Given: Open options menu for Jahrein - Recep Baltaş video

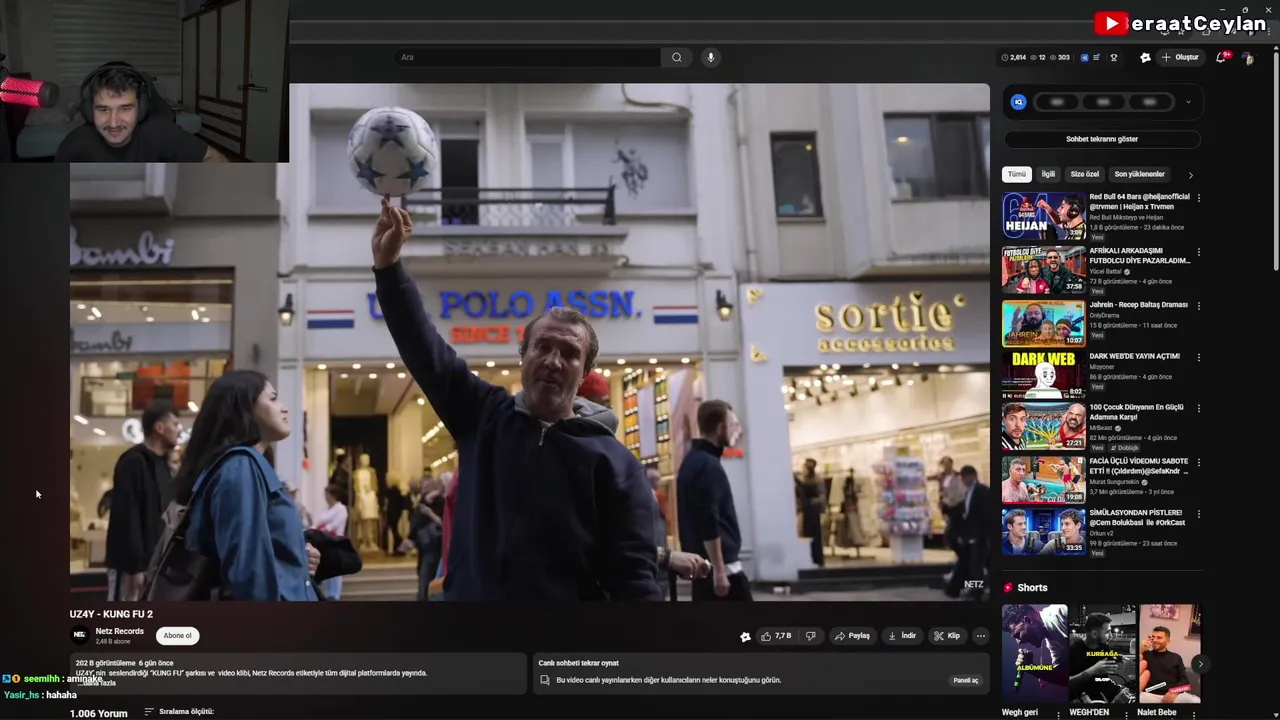Looking at the screenshot, I should point(1198,306).
